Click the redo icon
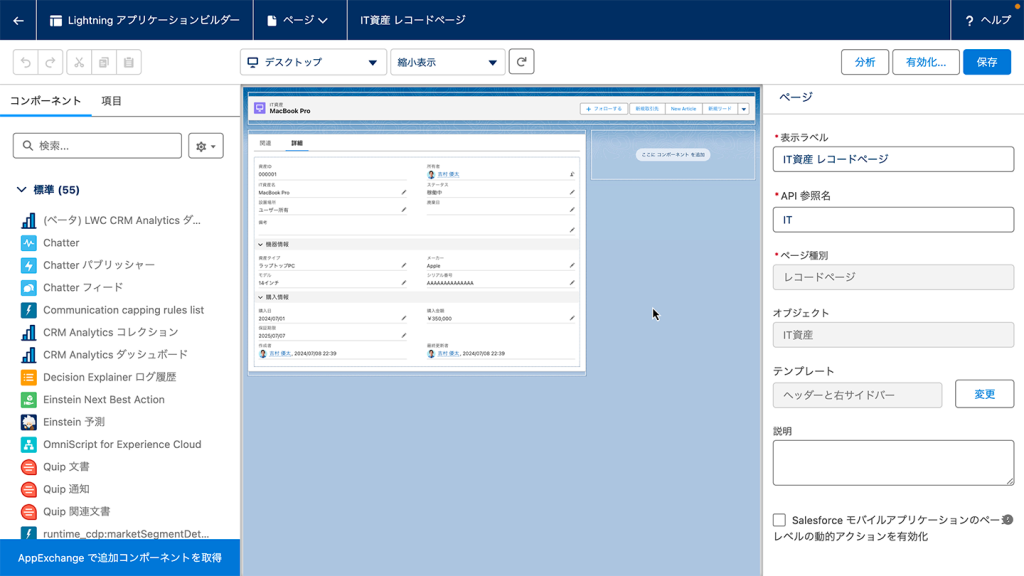Viewport: 1024px width, 576px height. (50, 62)
